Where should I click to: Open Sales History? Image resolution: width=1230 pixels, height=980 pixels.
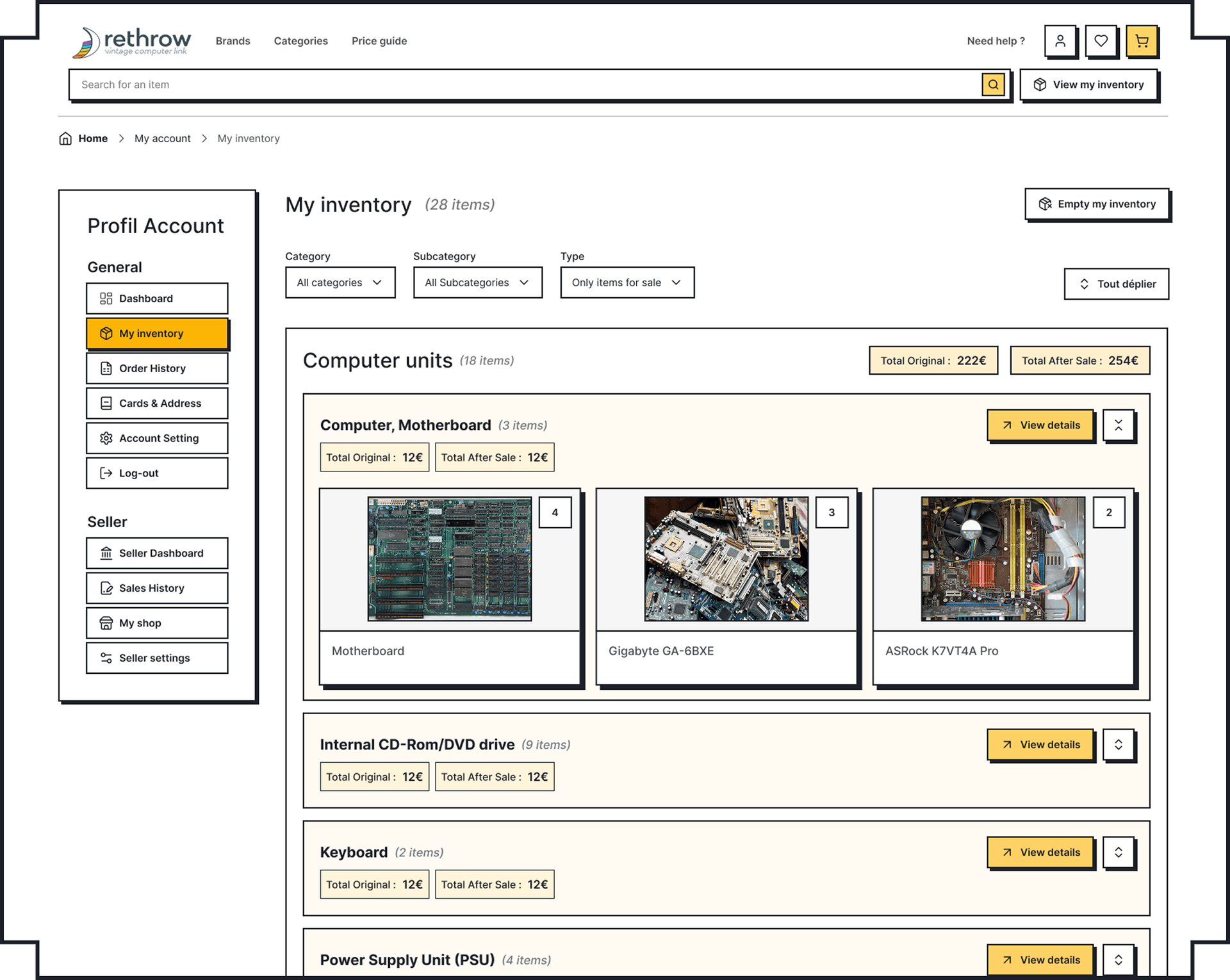click(x=157, y=588)
